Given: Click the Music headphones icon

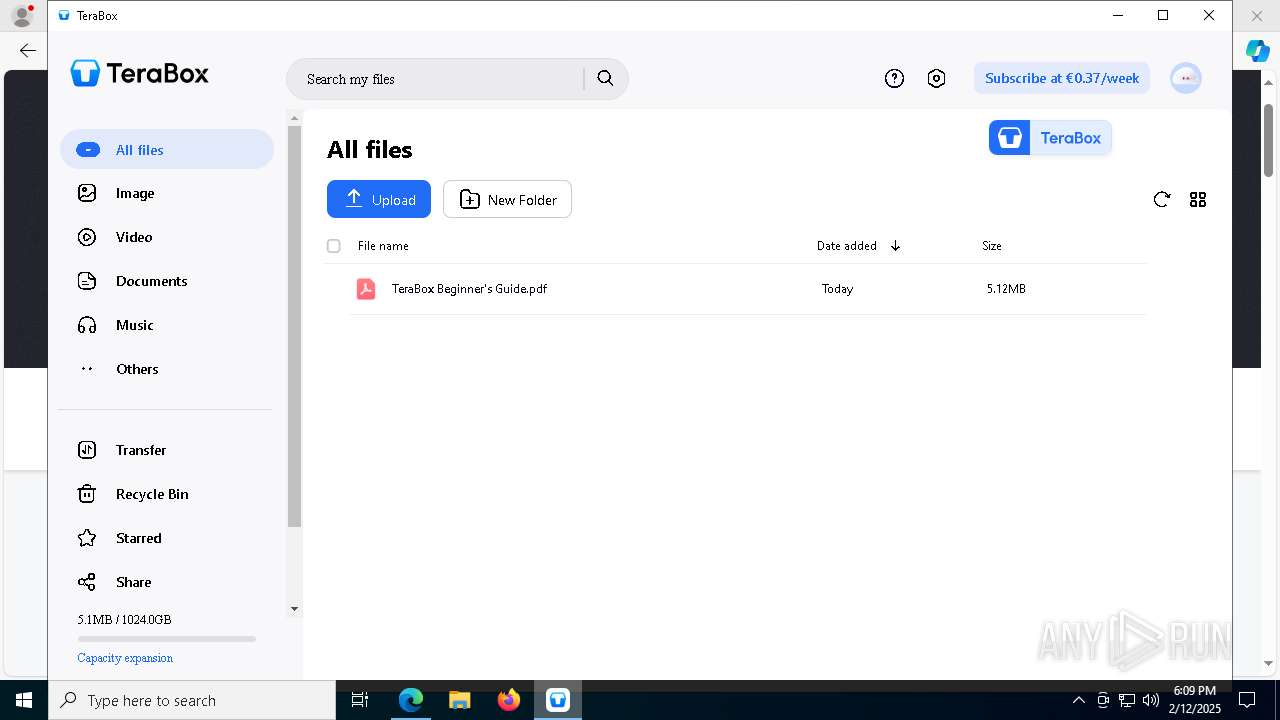Looking at the screenshot, I should click(x=87, y=325).
